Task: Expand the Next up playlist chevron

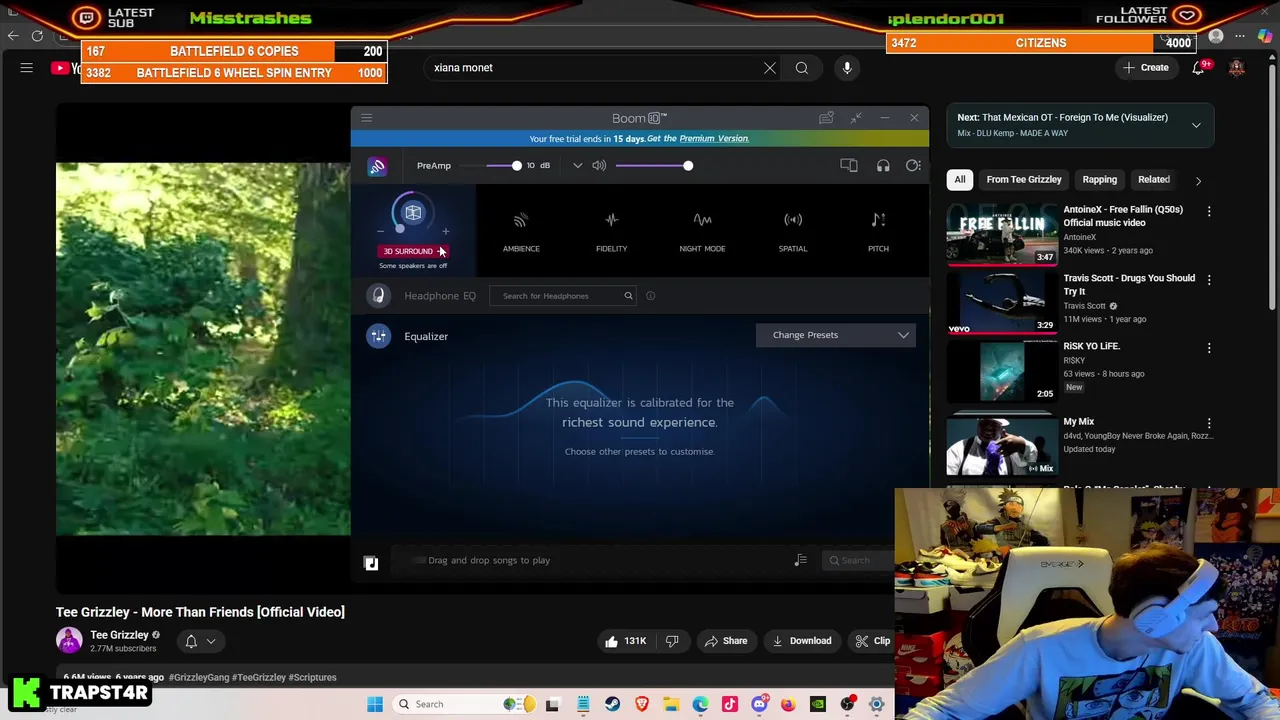Action: (1196, 125)
